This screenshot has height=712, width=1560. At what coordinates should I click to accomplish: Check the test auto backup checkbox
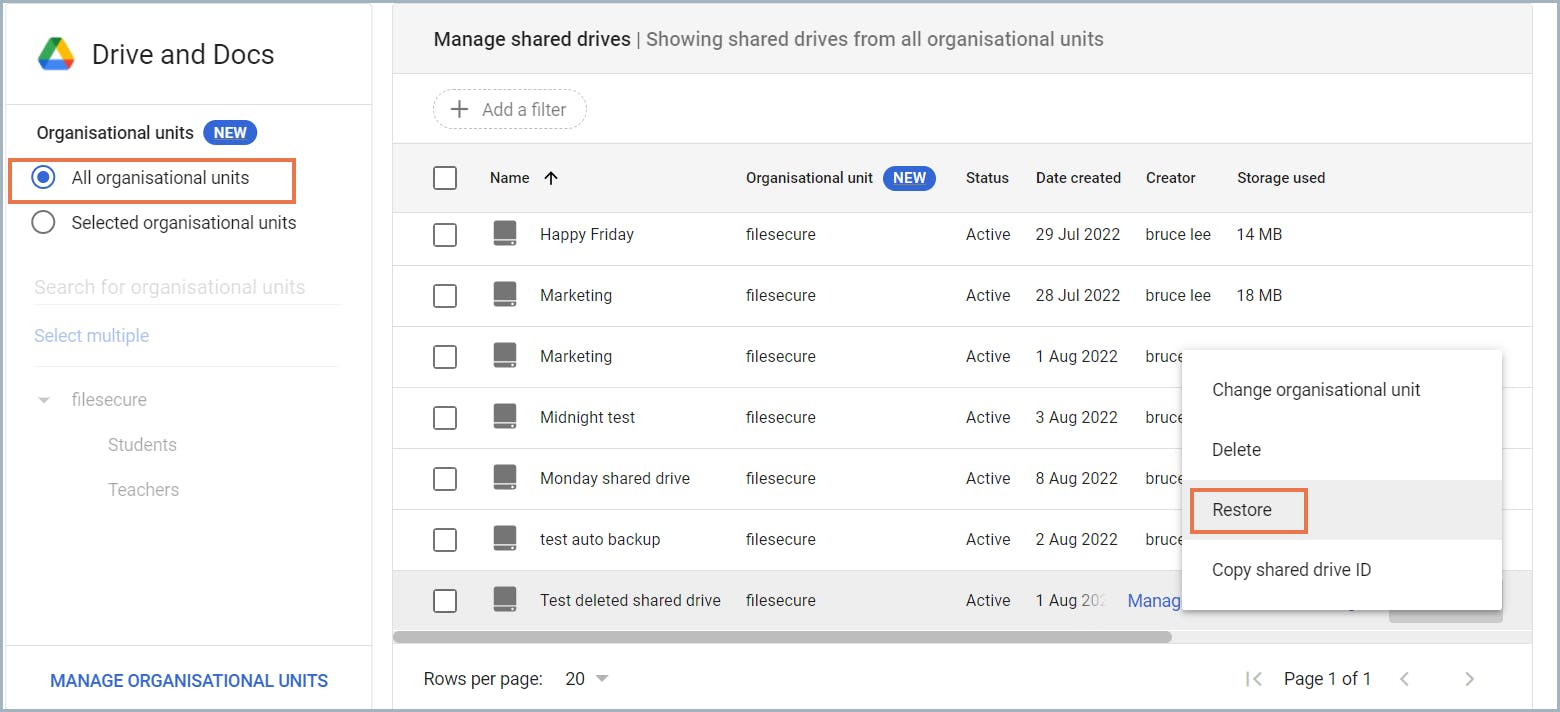point(445,540)
